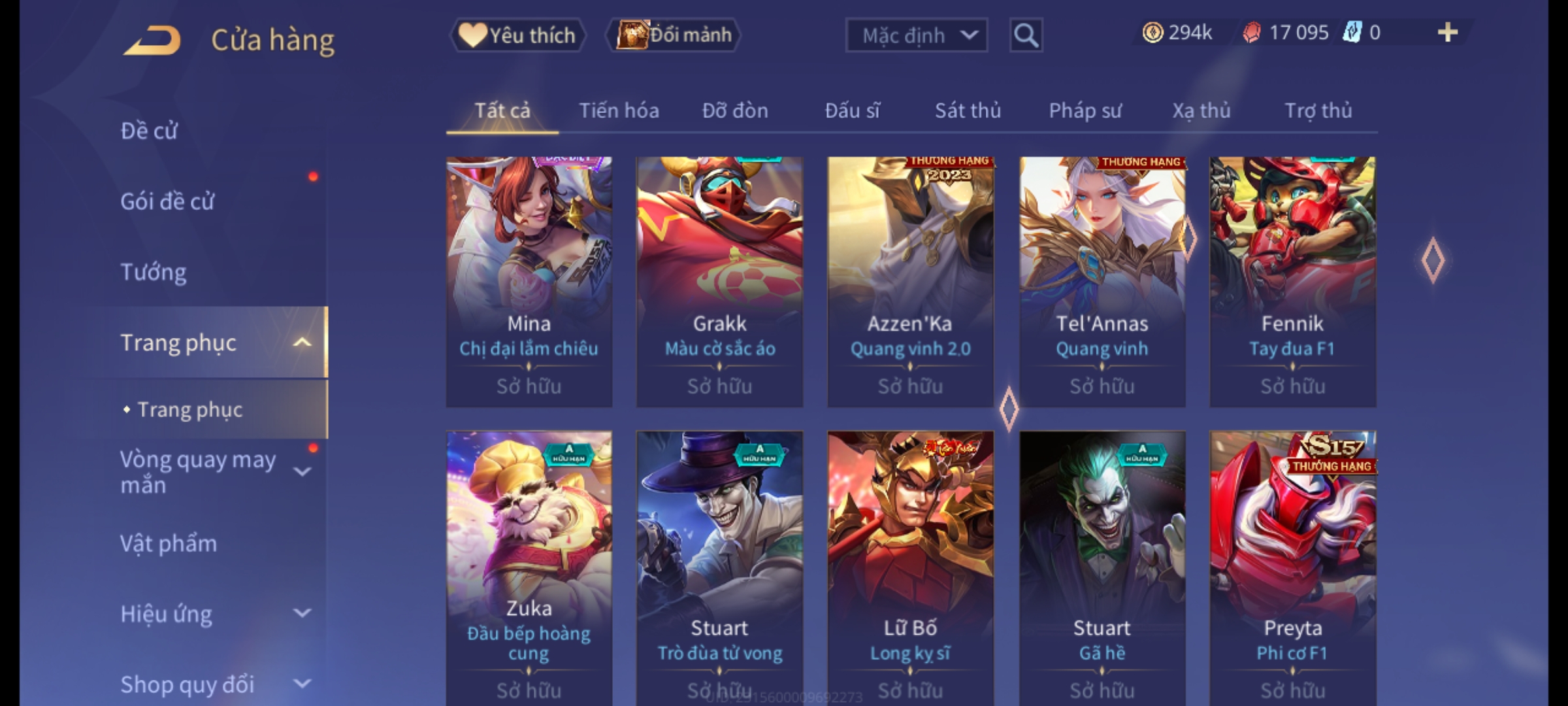Tap the plus icon to add currency

pos(1448,33)
